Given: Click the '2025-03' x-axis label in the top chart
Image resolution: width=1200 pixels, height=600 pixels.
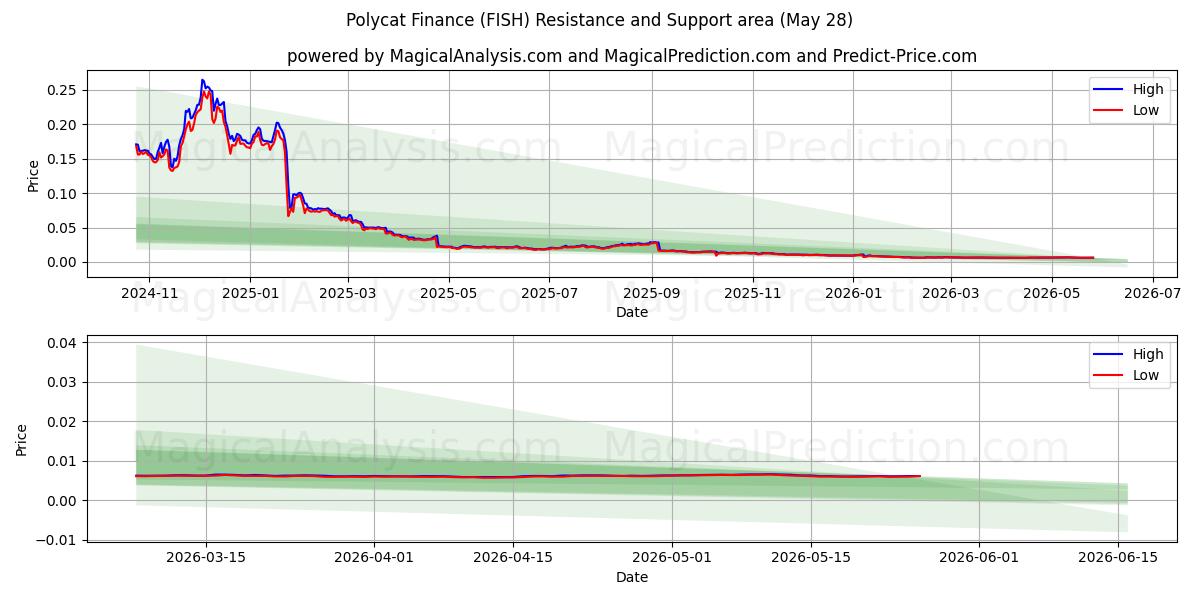Looking at the screenshot, I should click(x=348, y=294).
